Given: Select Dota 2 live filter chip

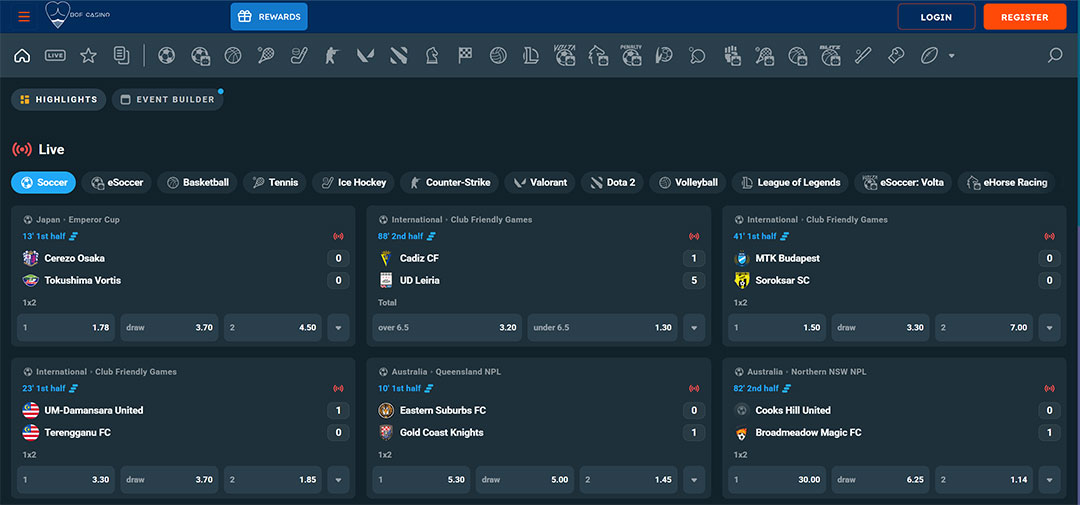Looking at the screenshot, I should click(x=612, y=183).
